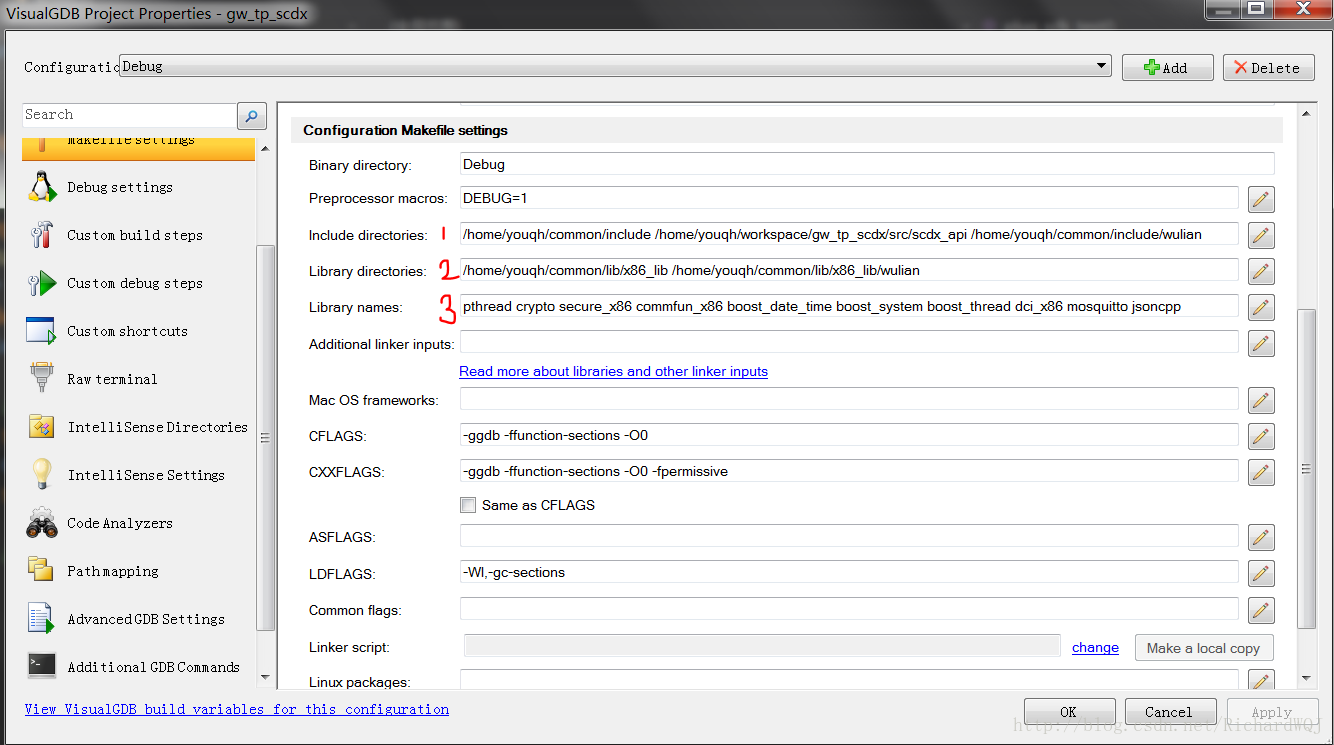The height and width of the screenshot is (745, 1334).
Task: Edit Common flags with pencil icon
Action: [1261, 610]
